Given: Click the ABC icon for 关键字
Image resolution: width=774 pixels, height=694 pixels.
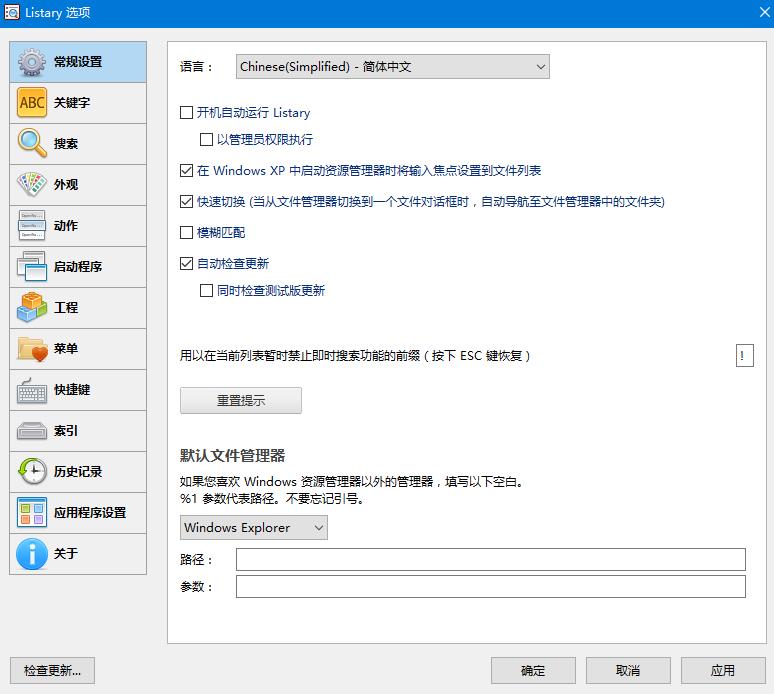Looking at the screenshot, I should [32, 103].
